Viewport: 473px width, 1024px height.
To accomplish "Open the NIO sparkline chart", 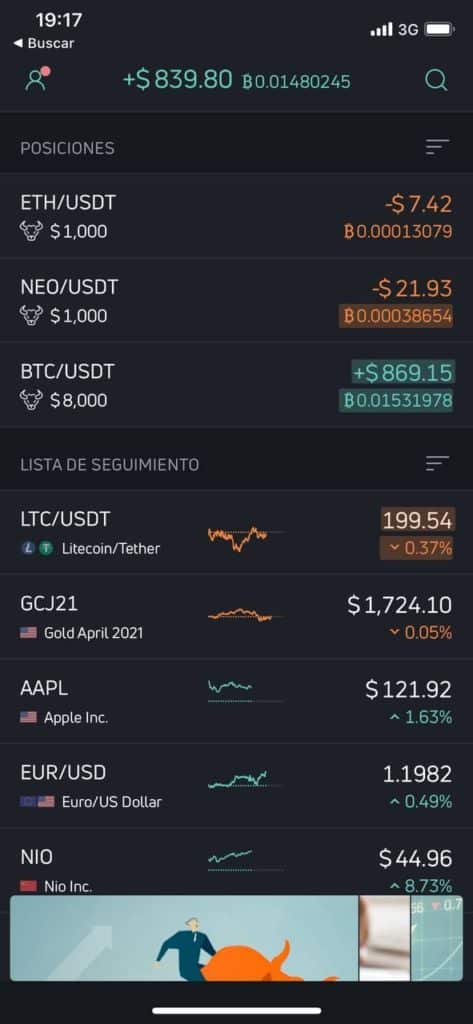I will click(x=246, y=859).
